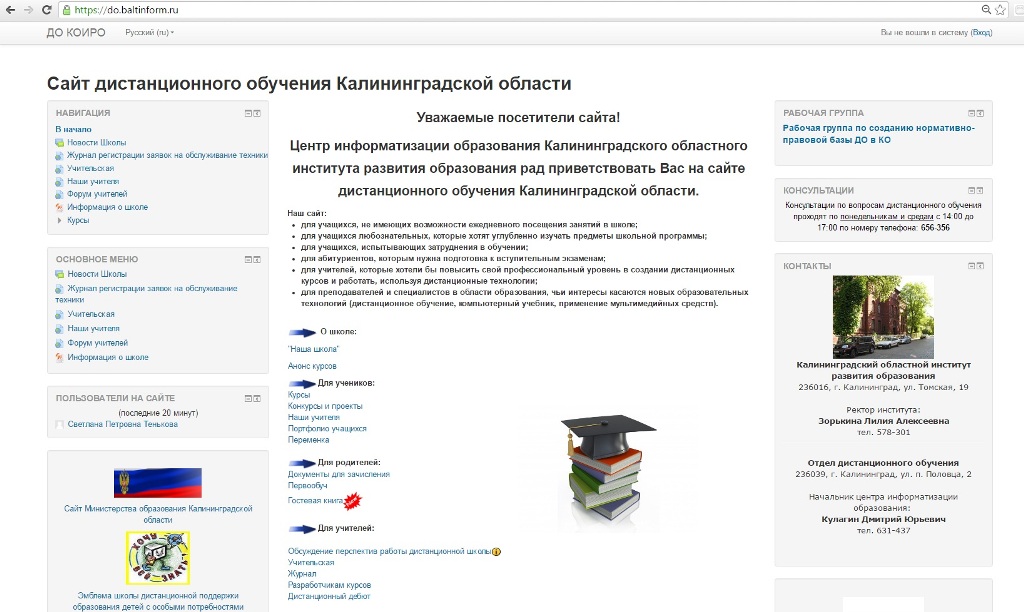Image resolution: width=1024 pixels, height=612 pixels.
Task: Click the Вход login link
Action: (982, 33)
